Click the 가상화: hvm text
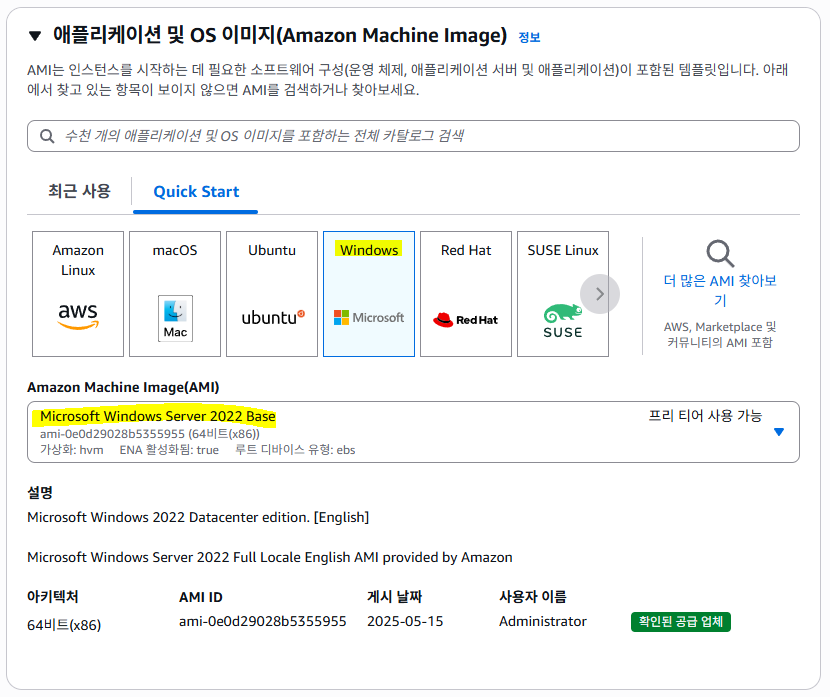This screenshot has width=830, height=697. click(71, 450)
